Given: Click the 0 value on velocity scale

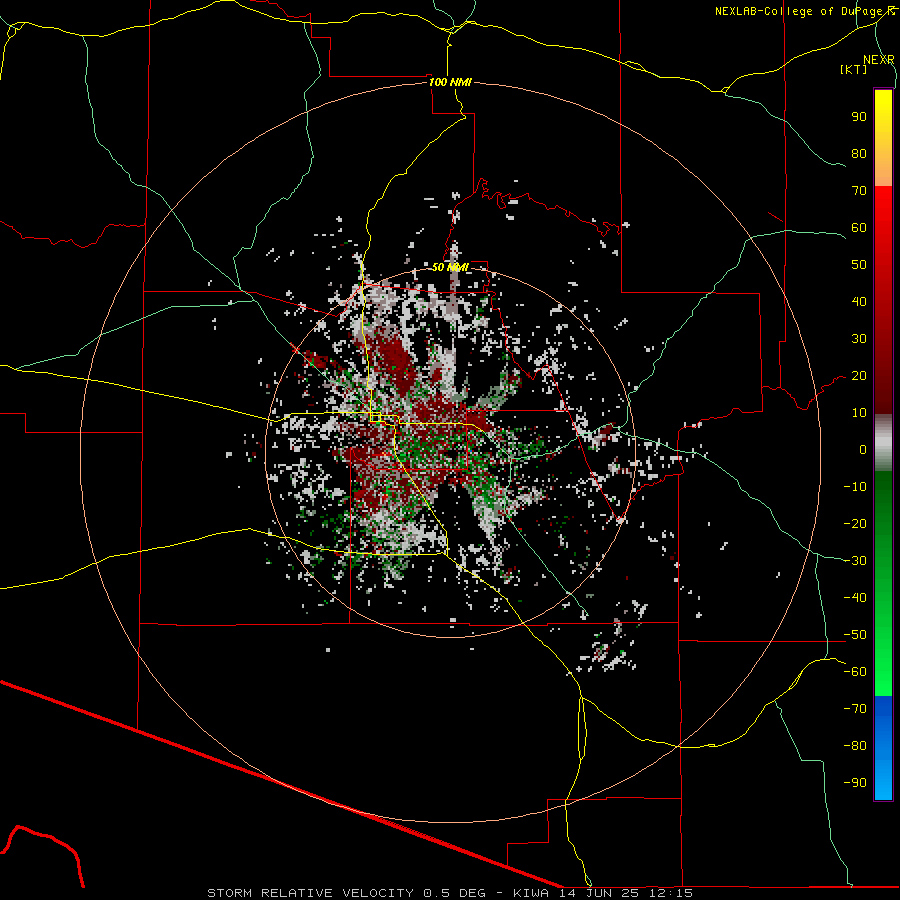Looking at the screenshot, I should coord(863,450).
